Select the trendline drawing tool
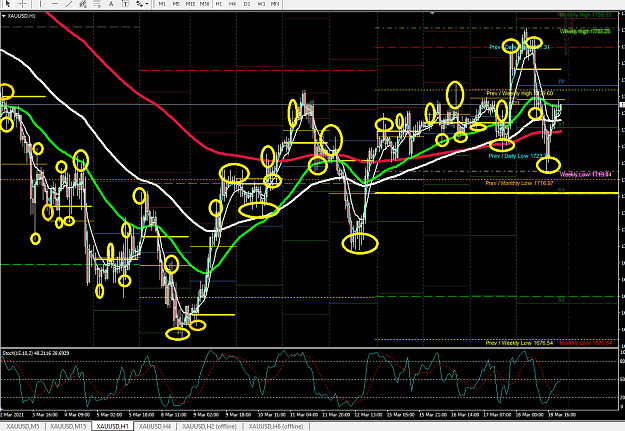The width and height of the screenshot is (625, 431). click(x=69, y=4)
